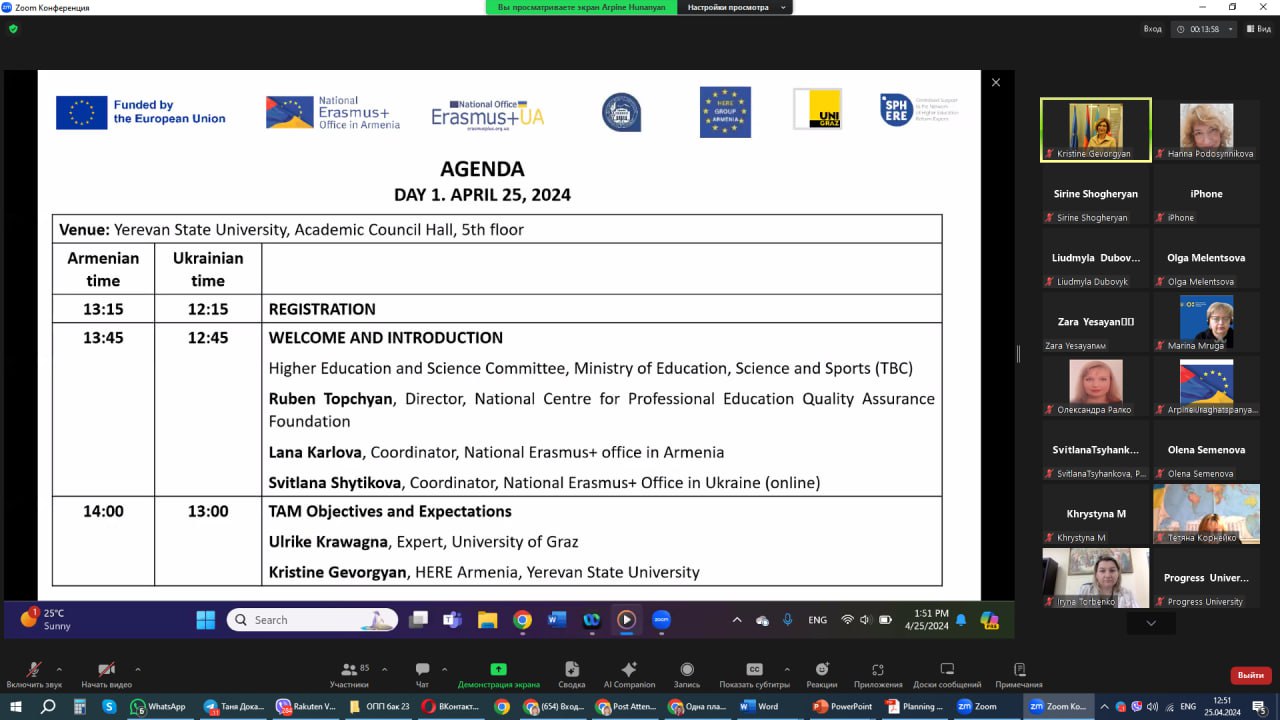Start camera with Начать видео button
This screenshot has height=720, width=1280.
point(106,670)
